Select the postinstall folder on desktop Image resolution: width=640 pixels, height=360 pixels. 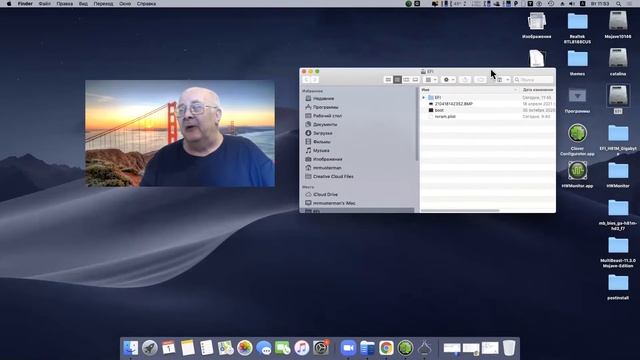click(618, 287)
